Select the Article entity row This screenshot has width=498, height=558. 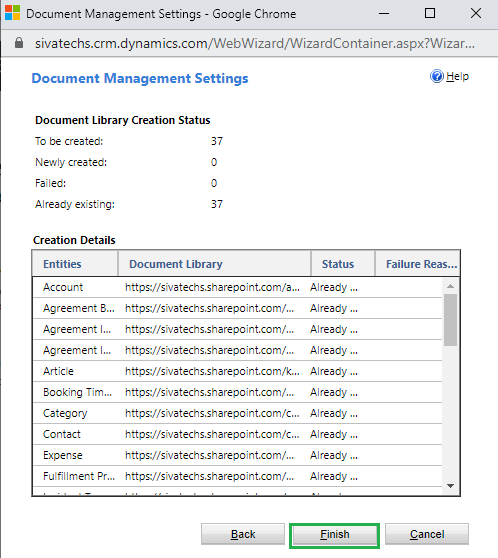click(x=237, y=371)
